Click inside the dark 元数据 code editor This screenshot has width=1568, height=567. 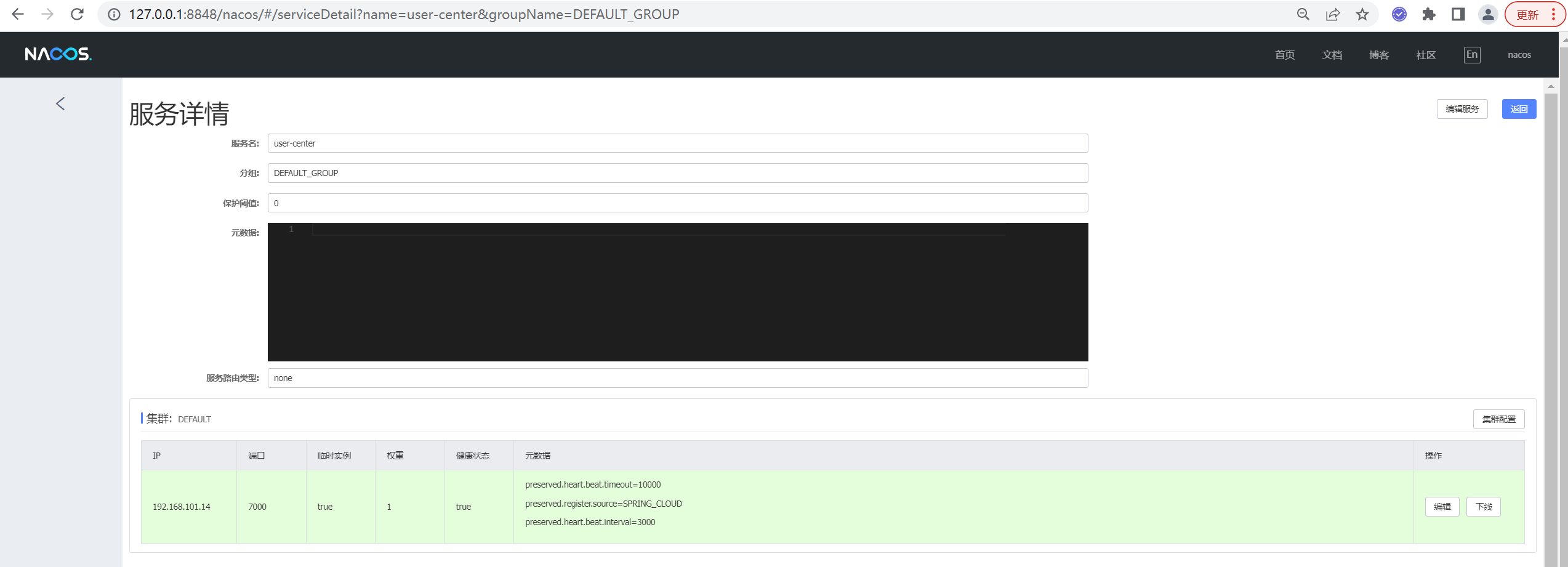point(678,292)
